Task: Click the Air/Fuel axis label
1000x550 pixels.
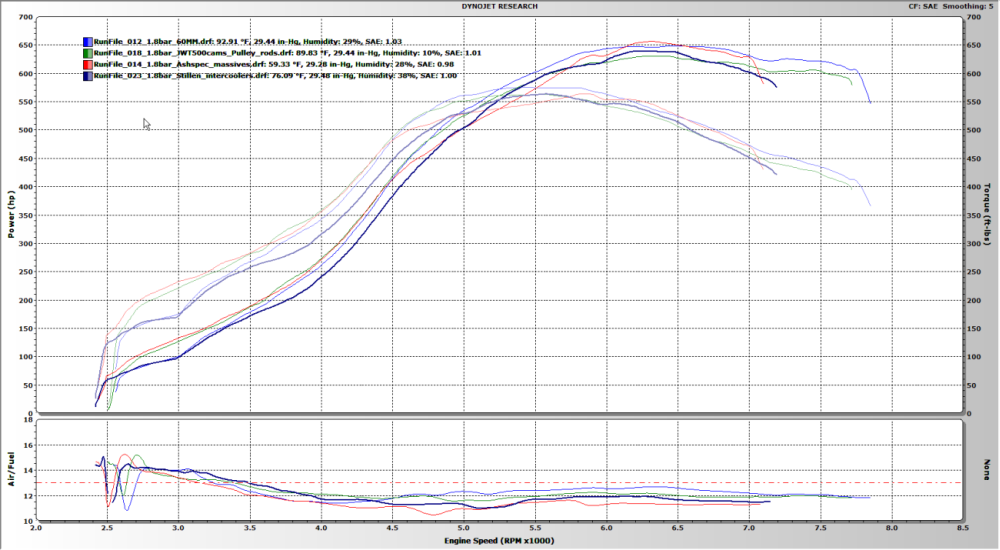Action: point(12,469)
